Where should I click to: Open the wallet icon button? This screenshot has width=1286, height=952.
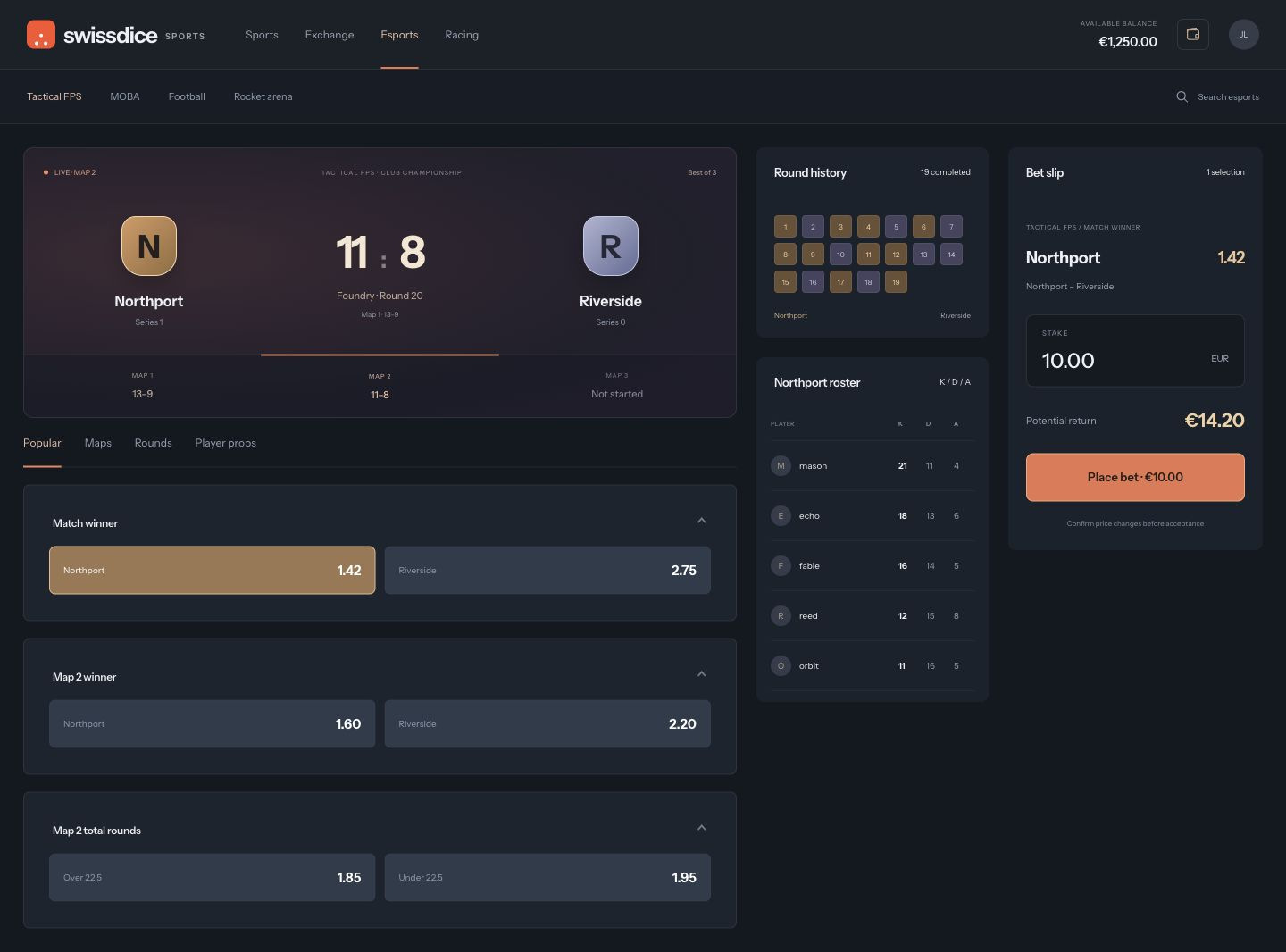[x=1192, y=35]
